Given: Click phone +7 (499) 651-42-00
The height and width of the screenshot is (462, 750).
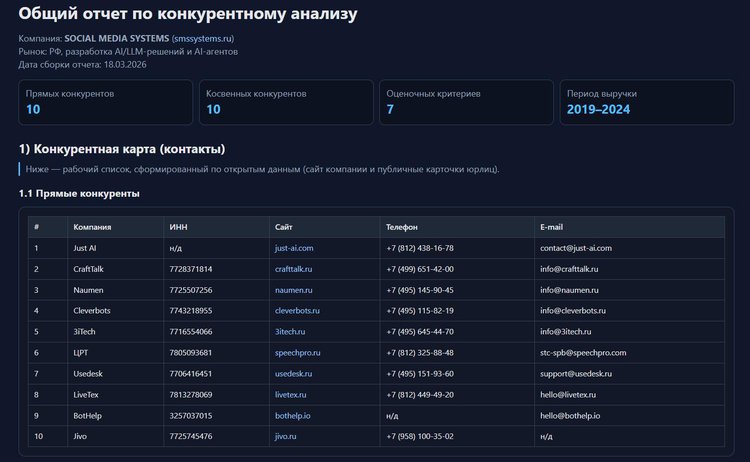Looking at the screenshot, I should 420,269.
